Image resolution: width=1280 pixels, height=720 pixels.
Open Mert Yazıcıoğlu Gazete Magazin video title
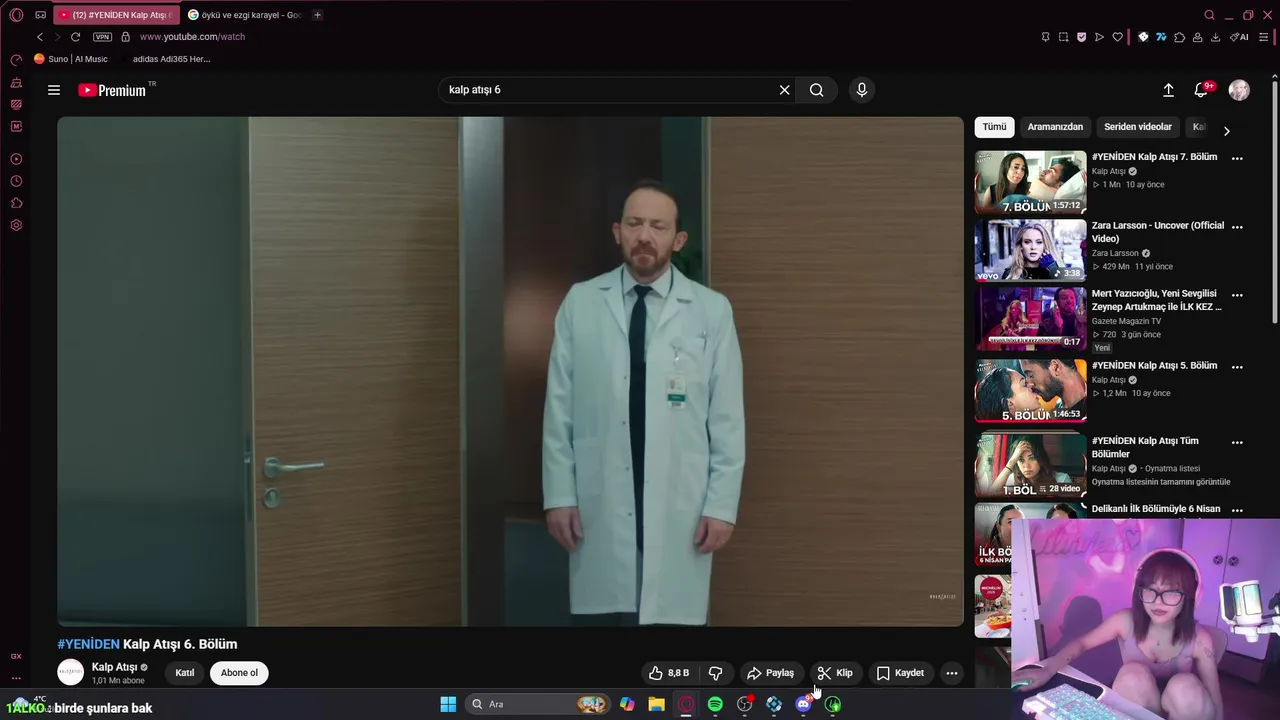coord(1157,300)
